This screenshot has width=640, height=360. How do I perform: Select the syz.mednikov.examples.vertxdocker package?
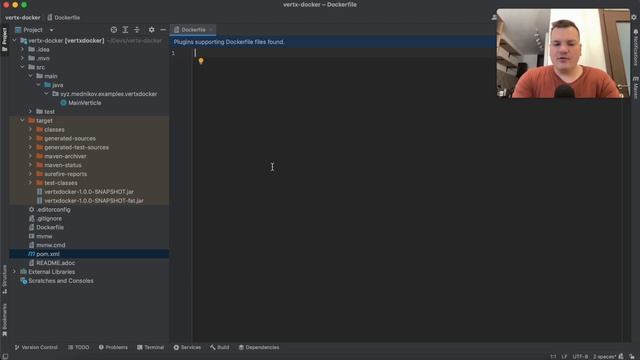point(109,94)
